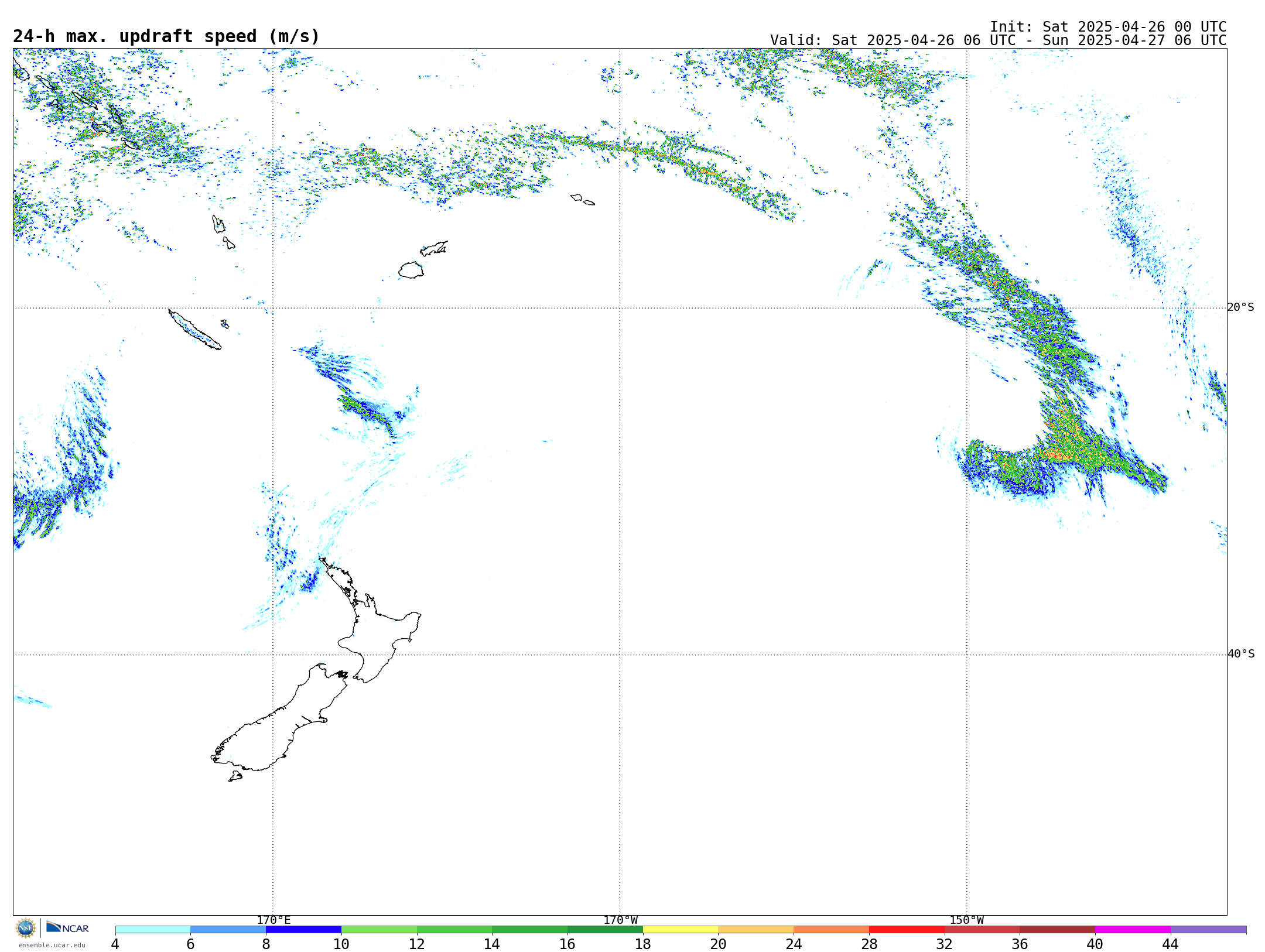Click the colorbar tick label '44'
The height and width of the screenshot is (952, 1265).
pos(1171,944)
